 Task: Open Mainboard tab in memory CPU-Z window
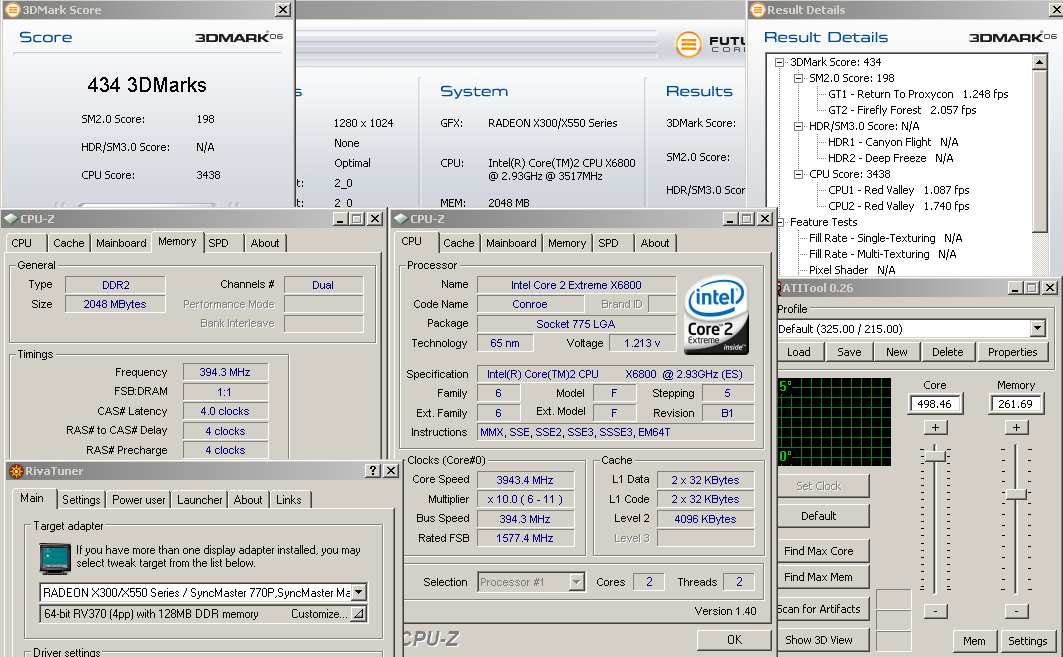(121, 243)
